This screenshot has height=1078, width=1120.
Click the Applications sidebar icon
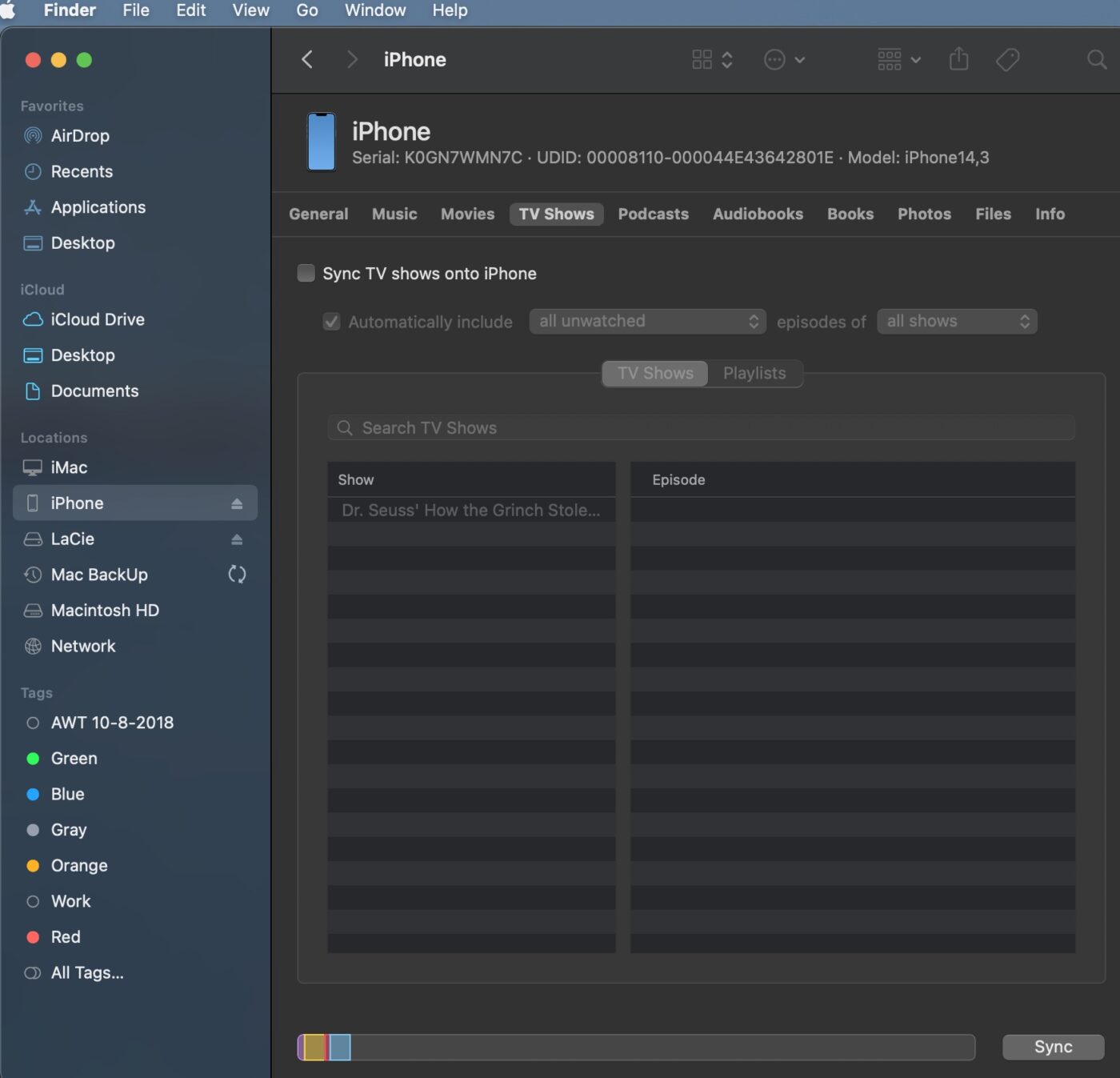click(x=33, y=207)
